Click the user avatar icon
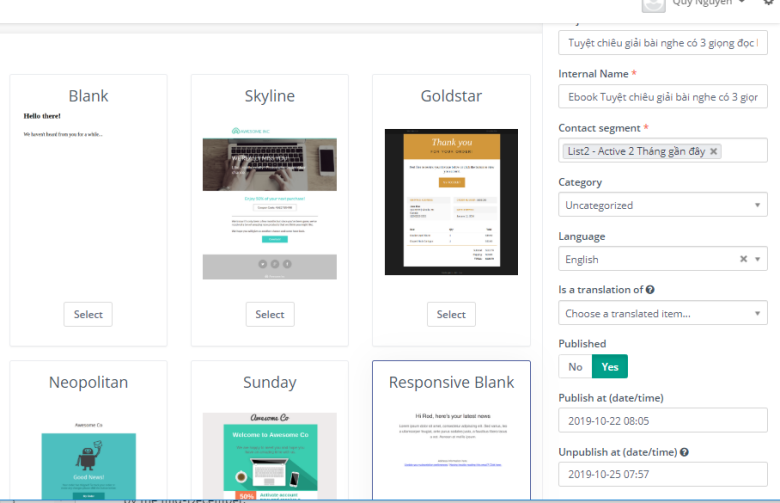The width and height of the screenshot is (780, 503). [654, 5]
